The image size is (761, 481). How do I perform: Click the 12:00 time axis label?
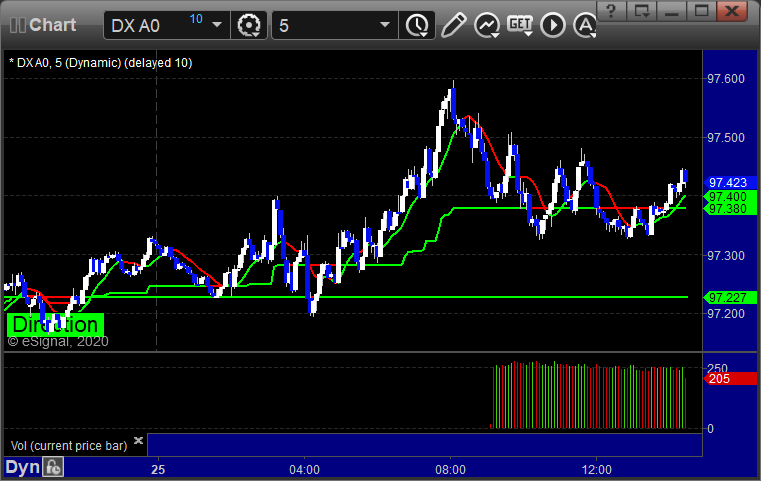[596, 470]
